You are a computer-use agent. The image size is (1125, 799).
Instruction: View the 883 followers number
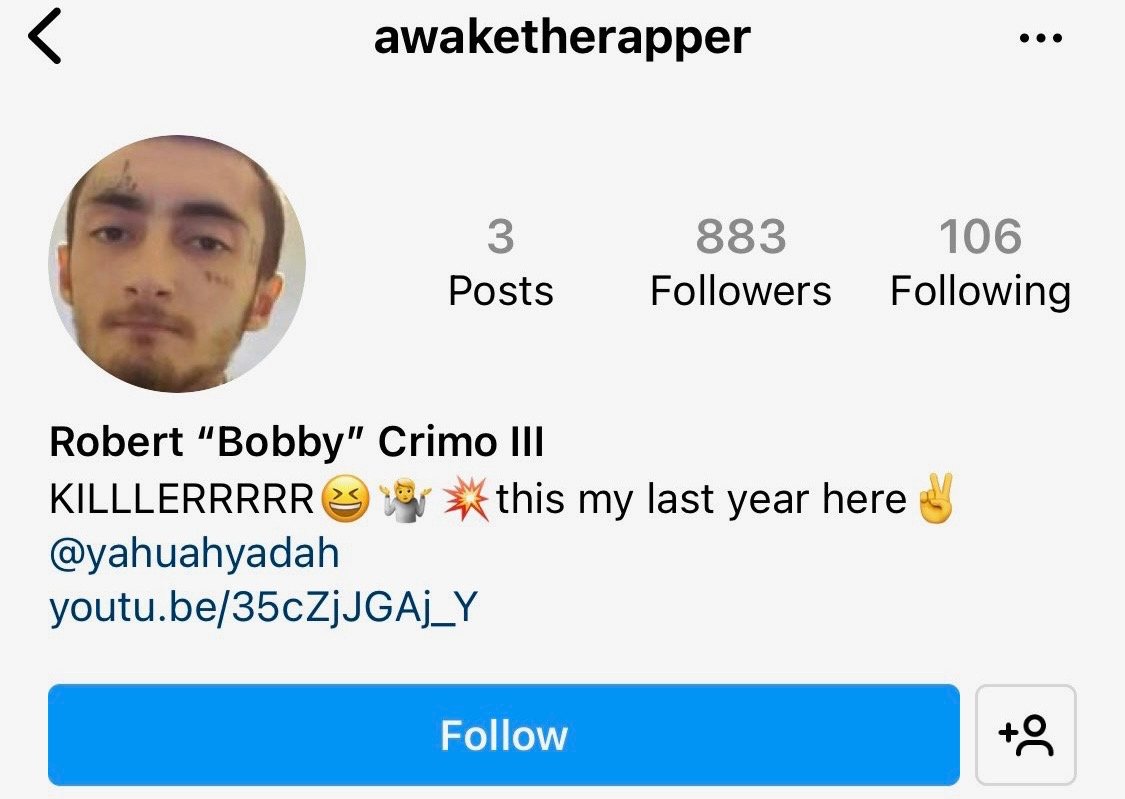tap(740, 236)
